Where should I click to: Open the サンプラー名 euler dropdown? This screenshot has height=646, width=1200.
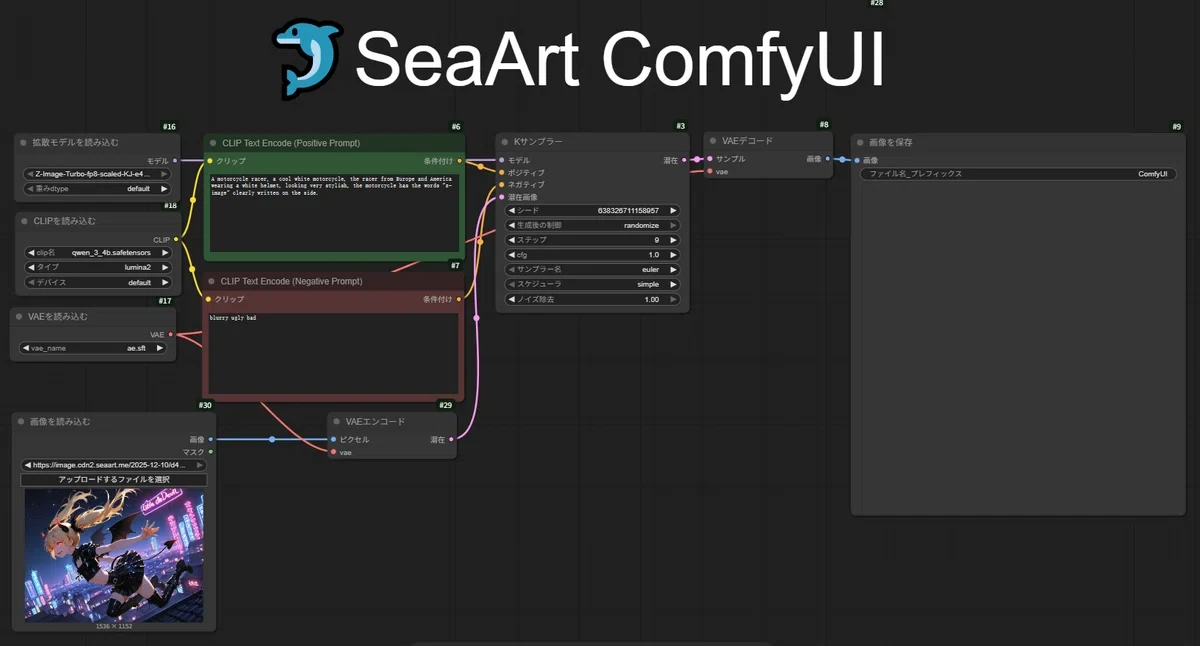pos(594,270)
